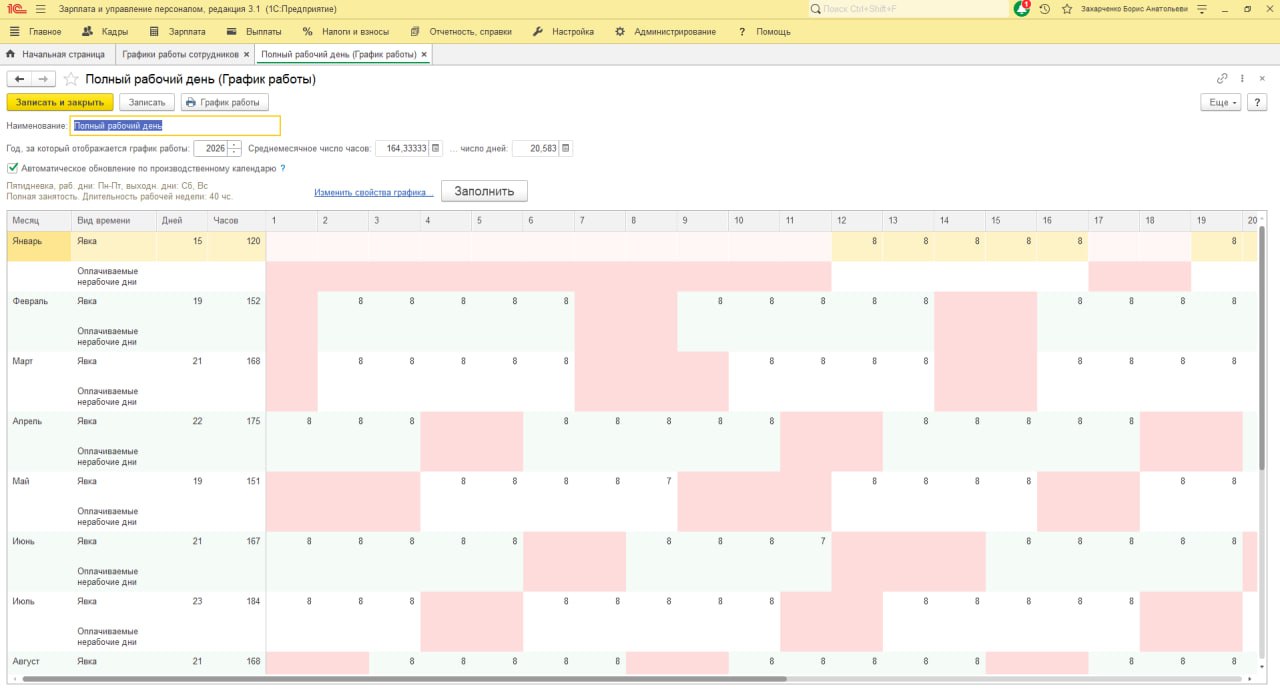Open the Еще dropdown menu
Viewport: 1280px width, 691px height.
coord(1219,101)
